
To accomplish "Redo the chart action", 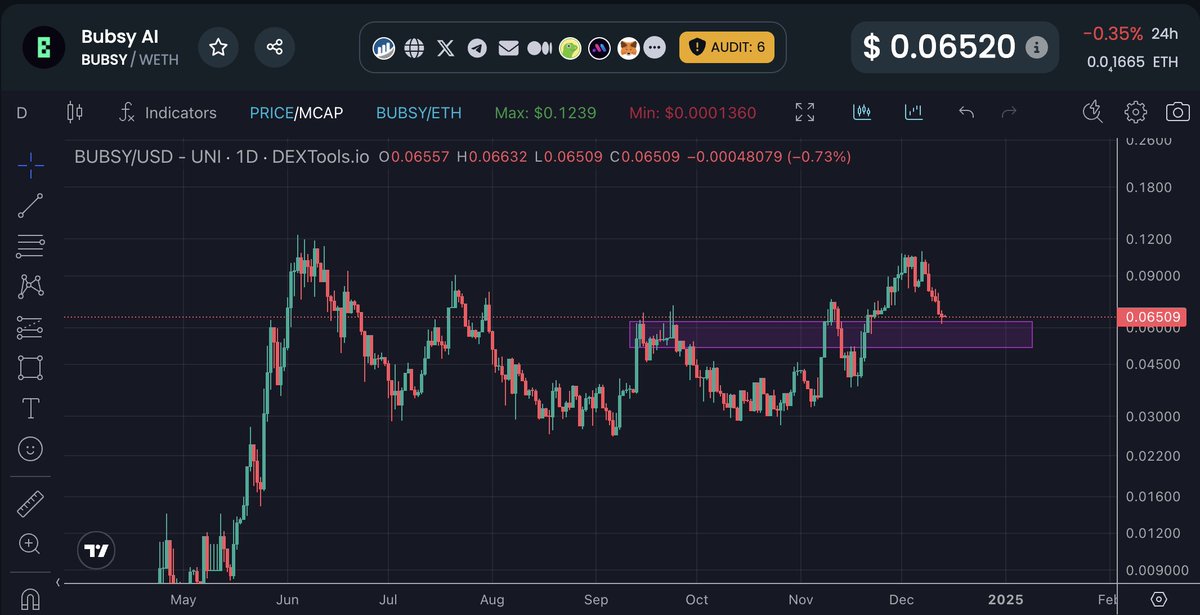I will (1010, 112).
